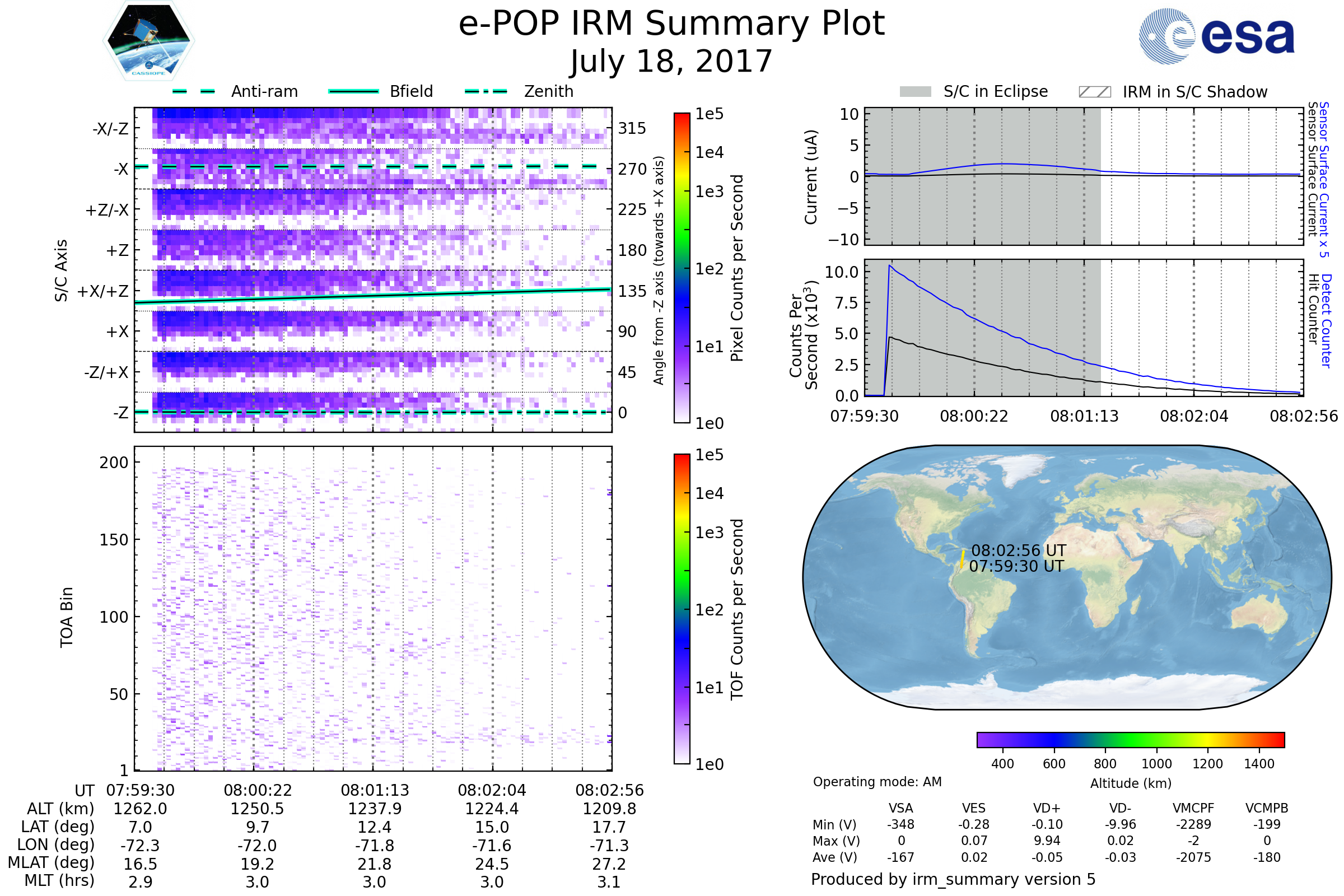
Task: Click the IRM in S/C Shadow hatched patch
Action: tap(1094, 92)
